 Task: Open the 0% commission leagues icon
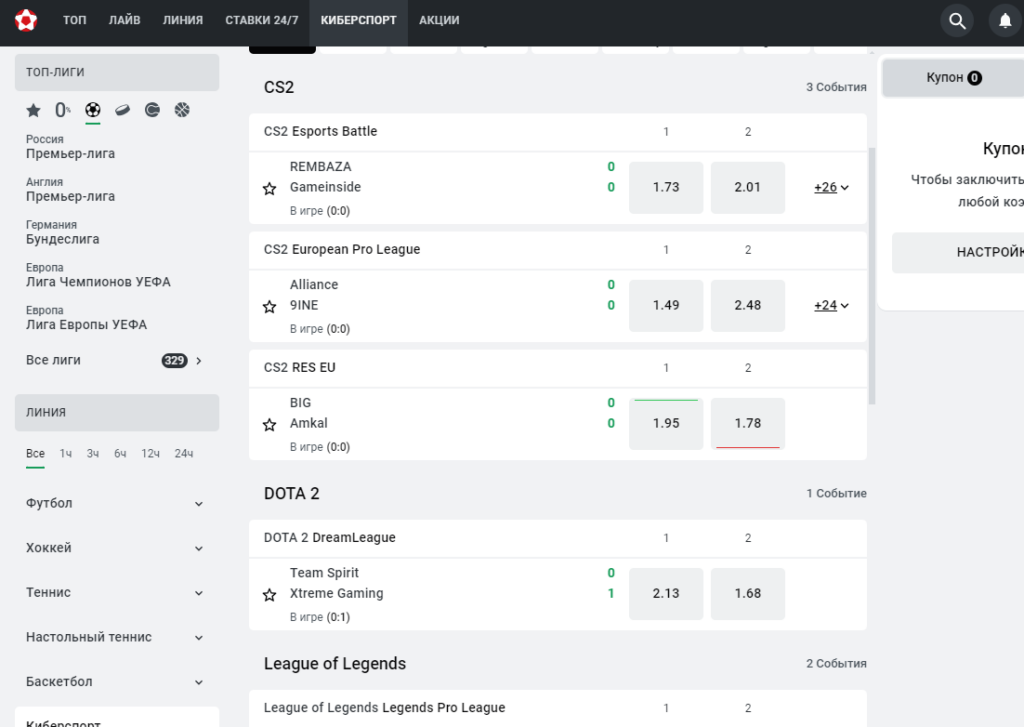point(63,110)
